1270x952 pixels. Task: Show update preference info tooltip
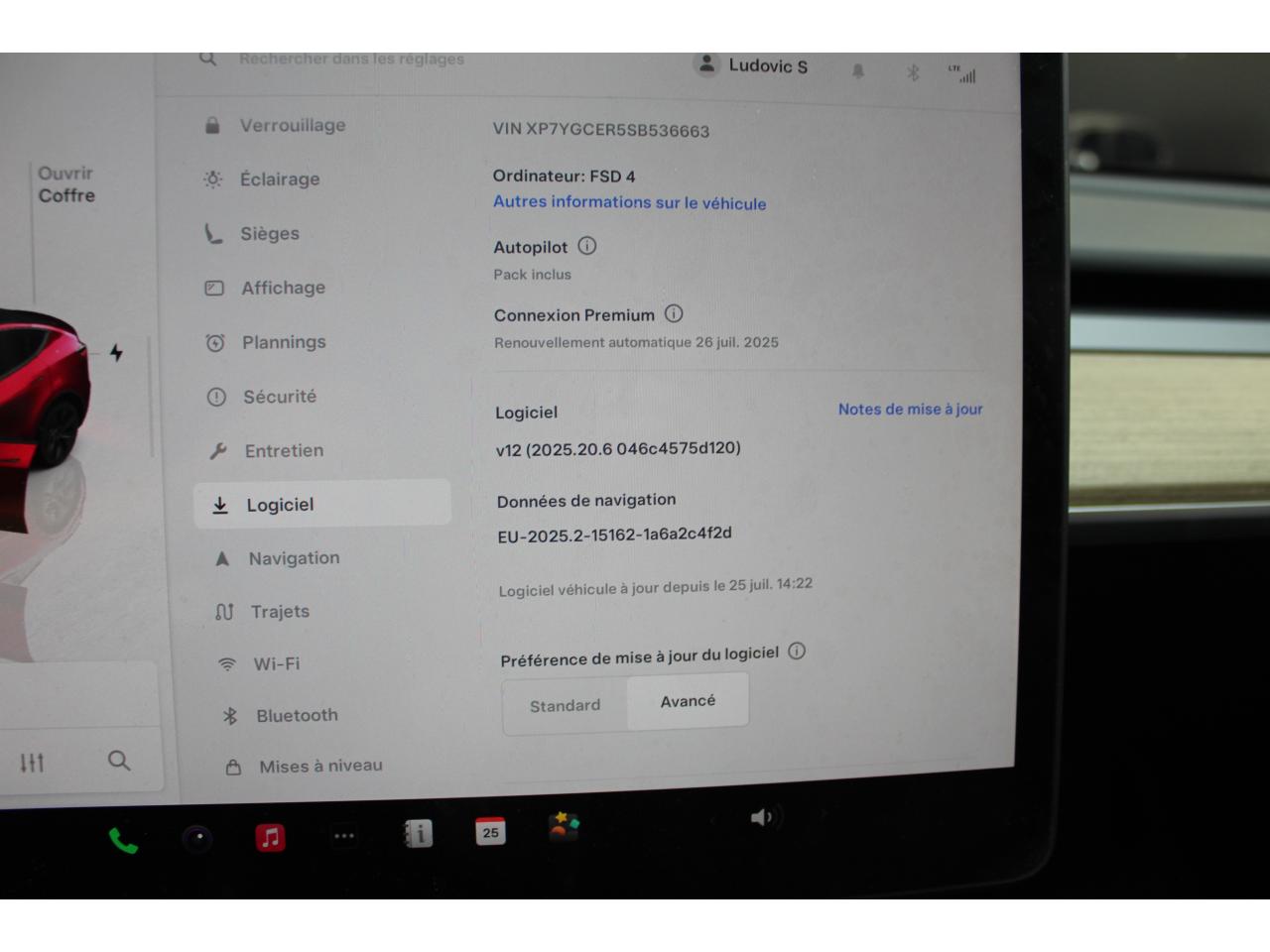[x=797, y=652]
